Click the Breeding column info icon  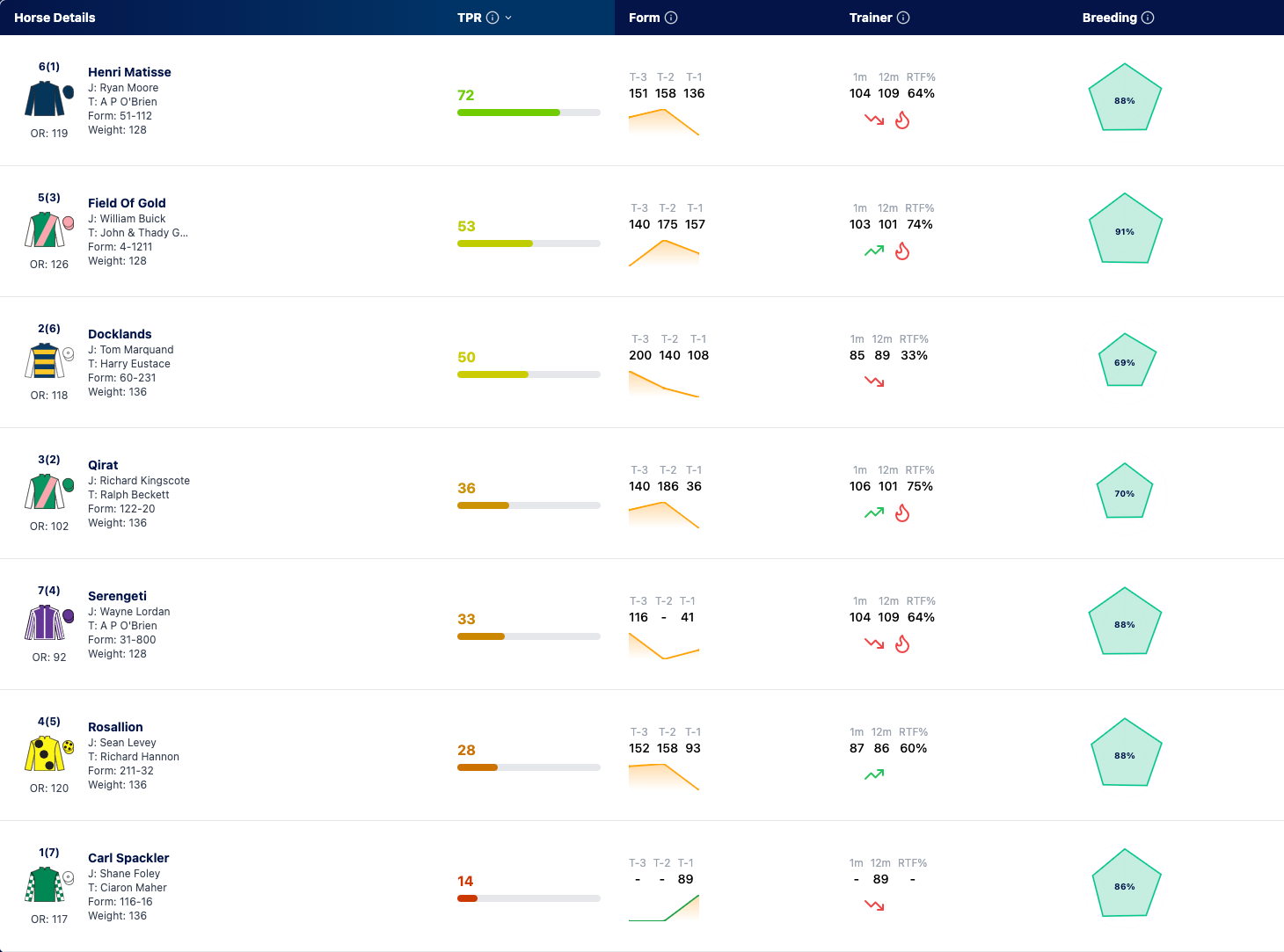click(x=1148, y=18)
